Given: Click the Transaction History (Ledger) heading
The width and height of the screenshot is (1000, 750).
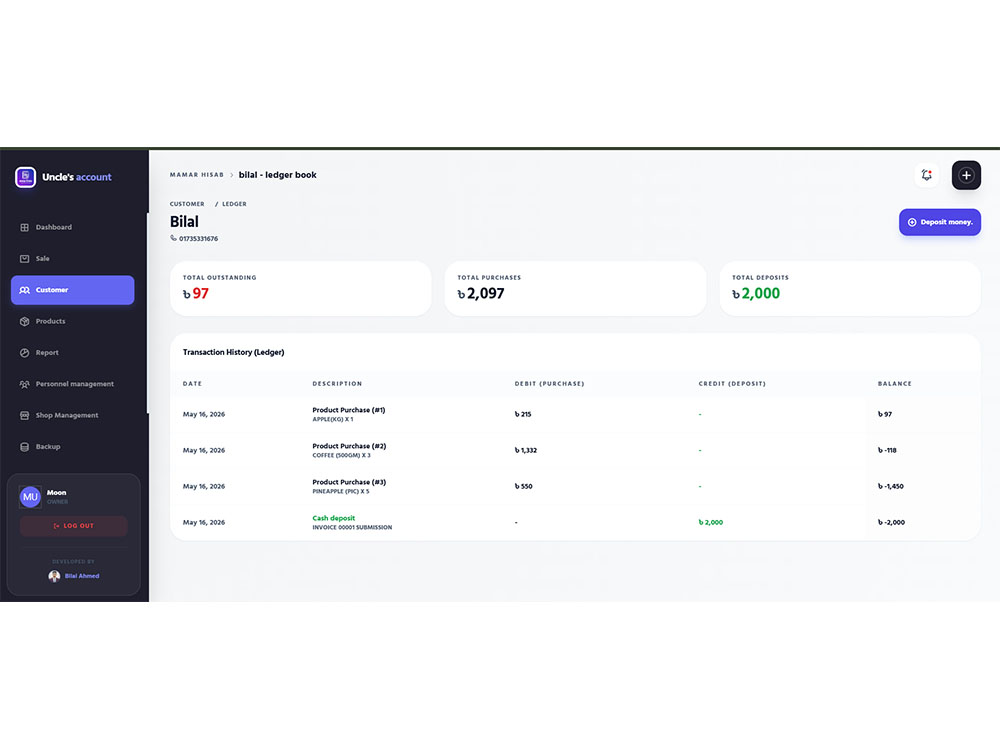Looking at the screenshot, I should coord(233,352).
